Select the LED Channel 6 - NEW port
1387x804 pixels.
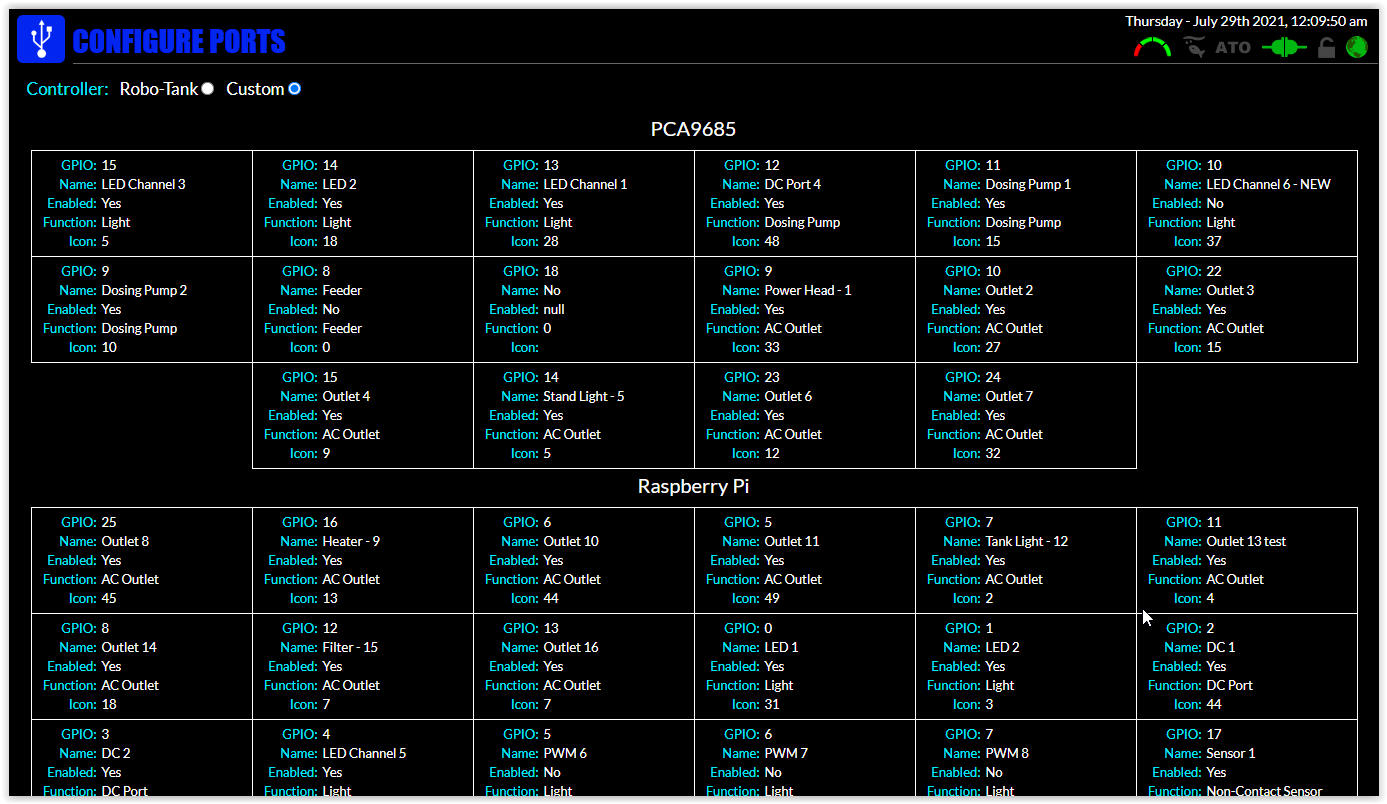[x=1247, y=203]
